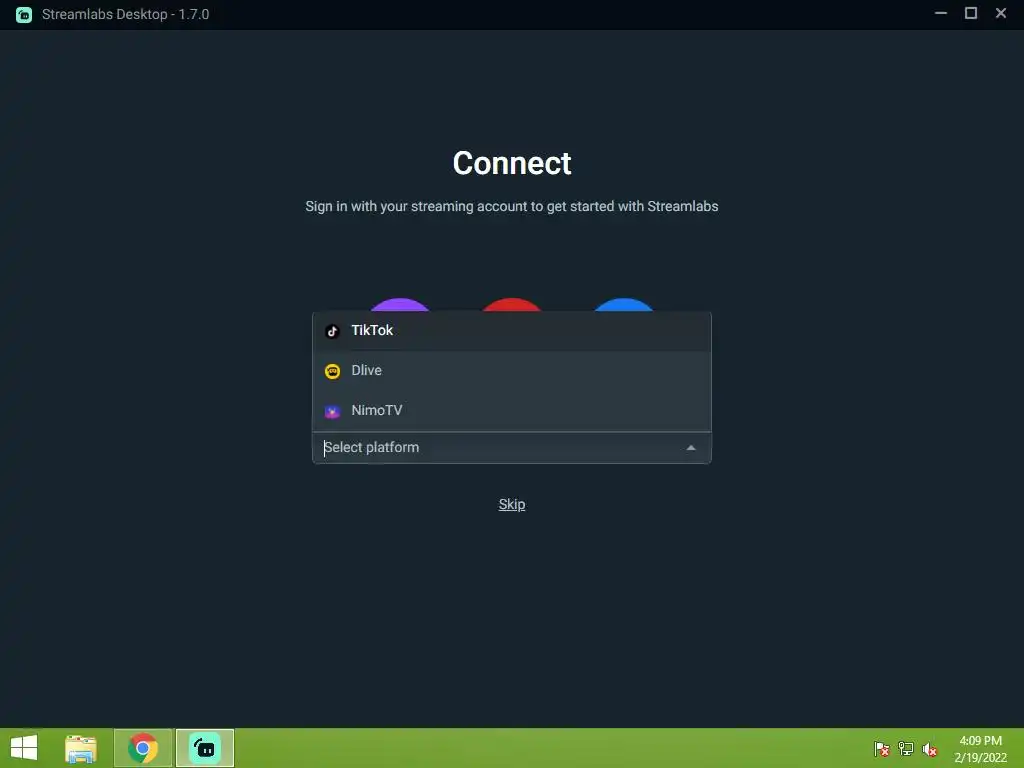Collapse the Select platform dropdown arrow
The image size is (1024, 768).
coord(691,448)
